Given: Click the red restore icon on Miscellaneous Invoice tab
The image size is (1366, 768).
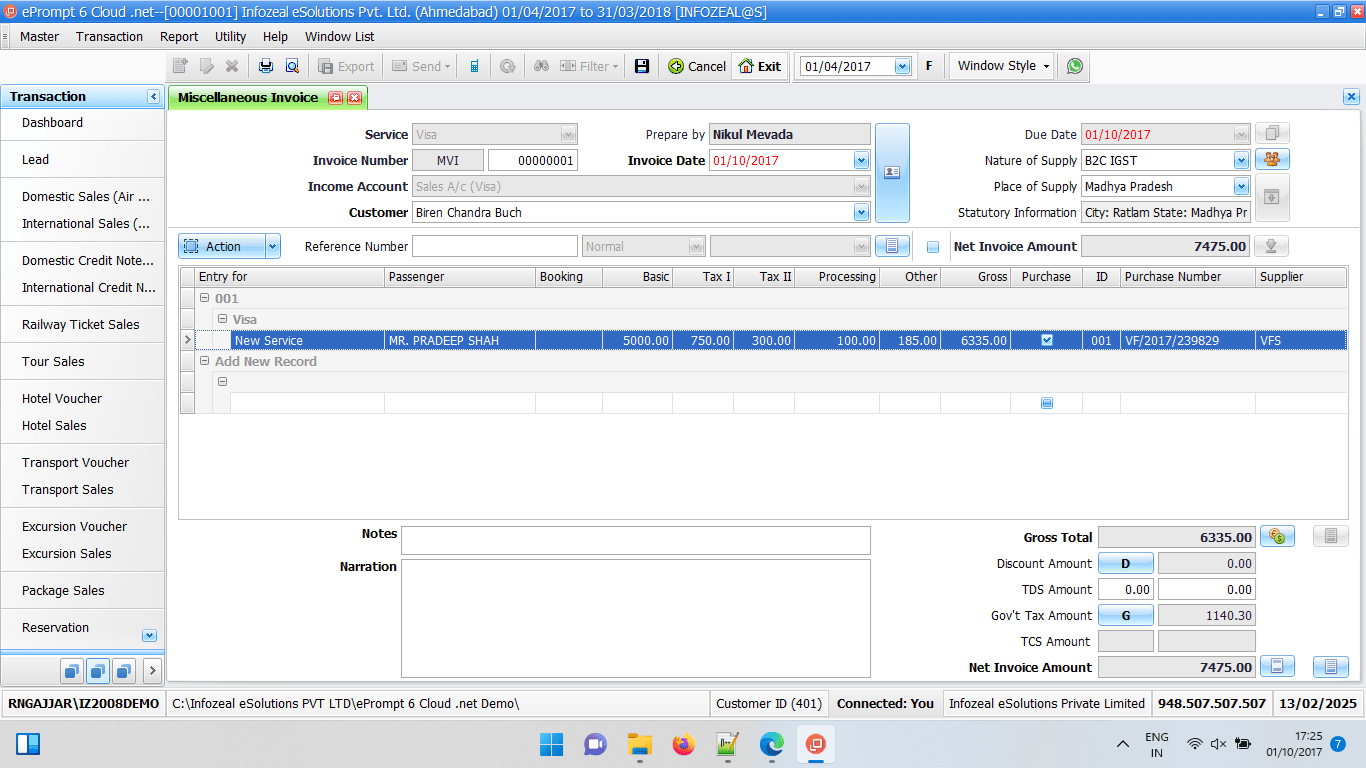Looking at the screenshot, I should [x=335, y=98].
